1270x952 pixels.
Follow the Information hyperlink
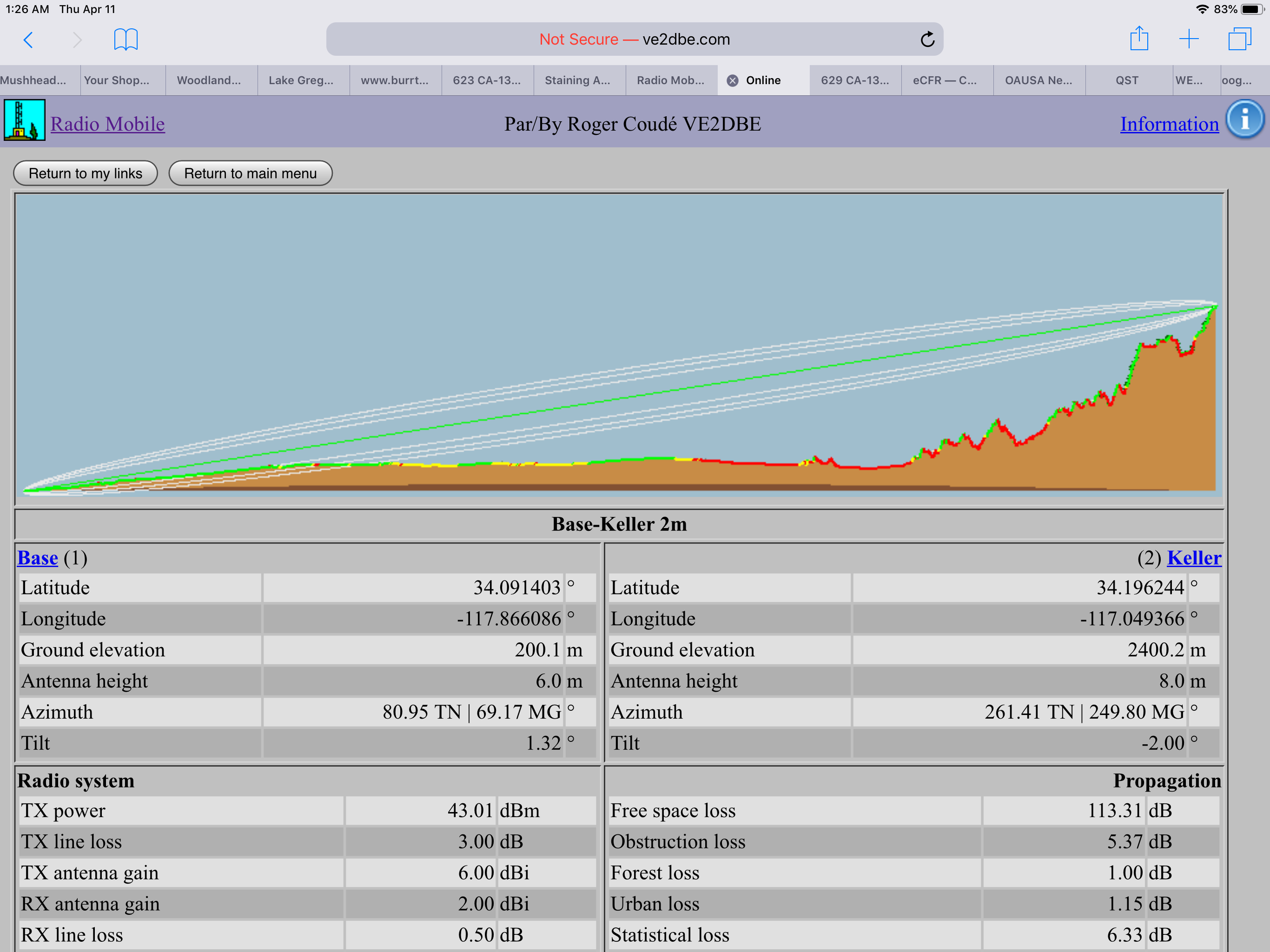[1169, 124]
